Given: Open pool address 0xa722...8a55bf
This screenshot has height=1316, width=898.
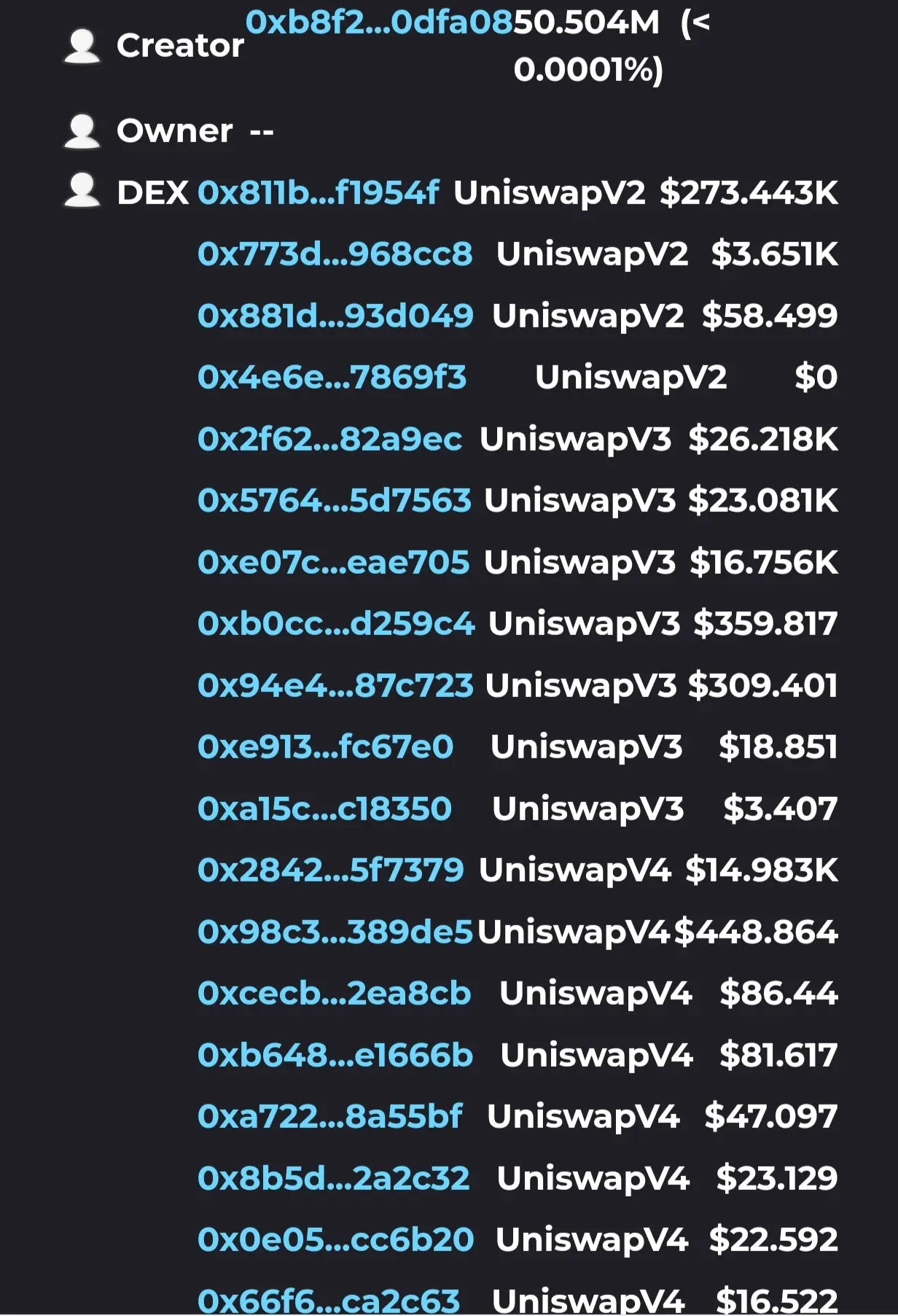Looking at the screenshot, I should (x=330, y=1117).
